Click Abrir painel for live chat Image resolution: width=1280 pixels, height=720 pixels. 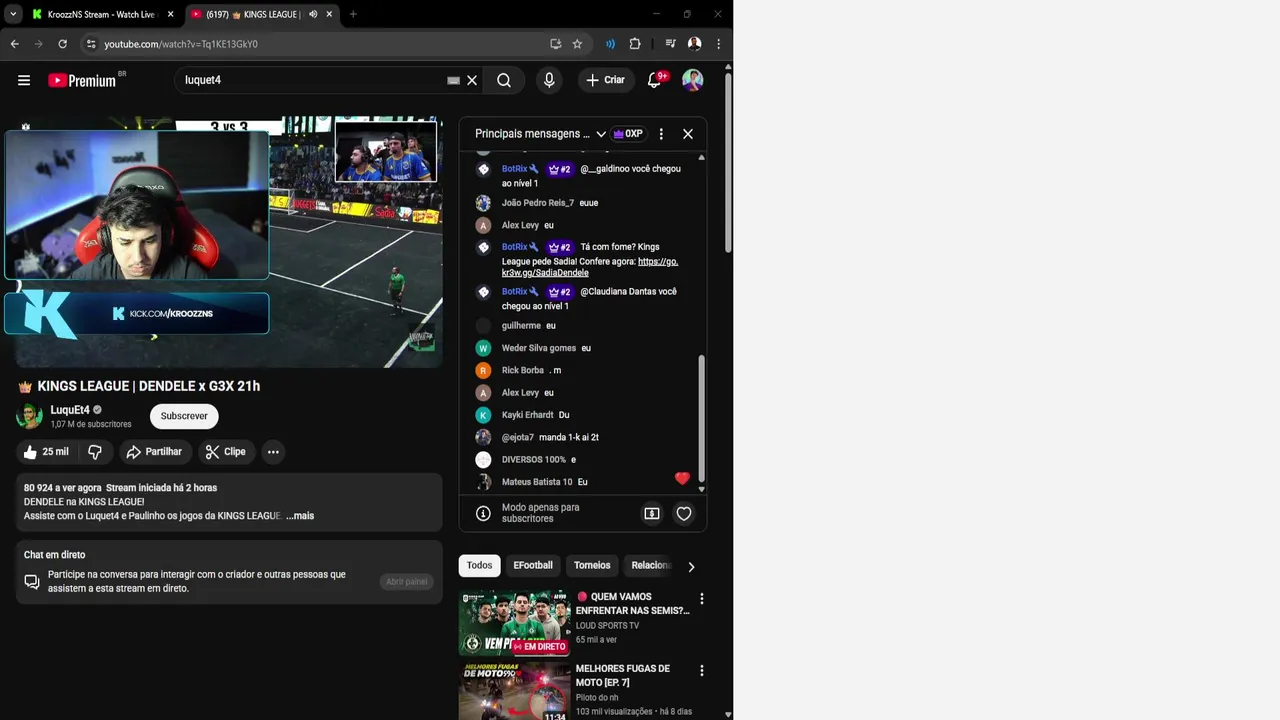coord(407,582)
